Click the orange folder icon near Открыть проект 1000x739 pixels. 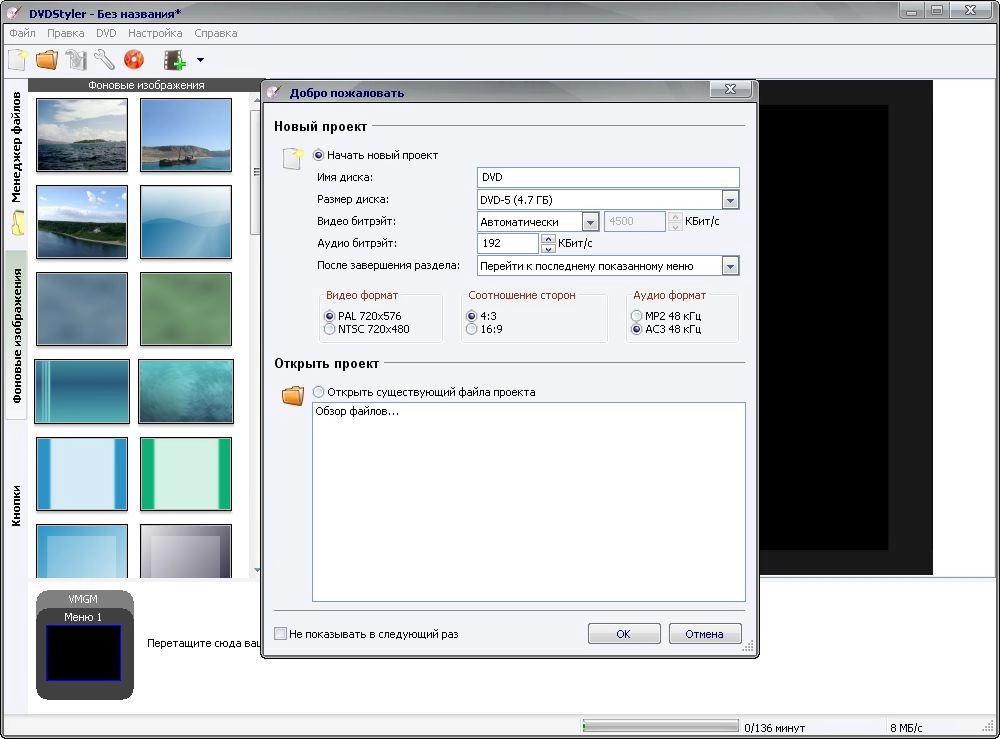click(293, 395)
